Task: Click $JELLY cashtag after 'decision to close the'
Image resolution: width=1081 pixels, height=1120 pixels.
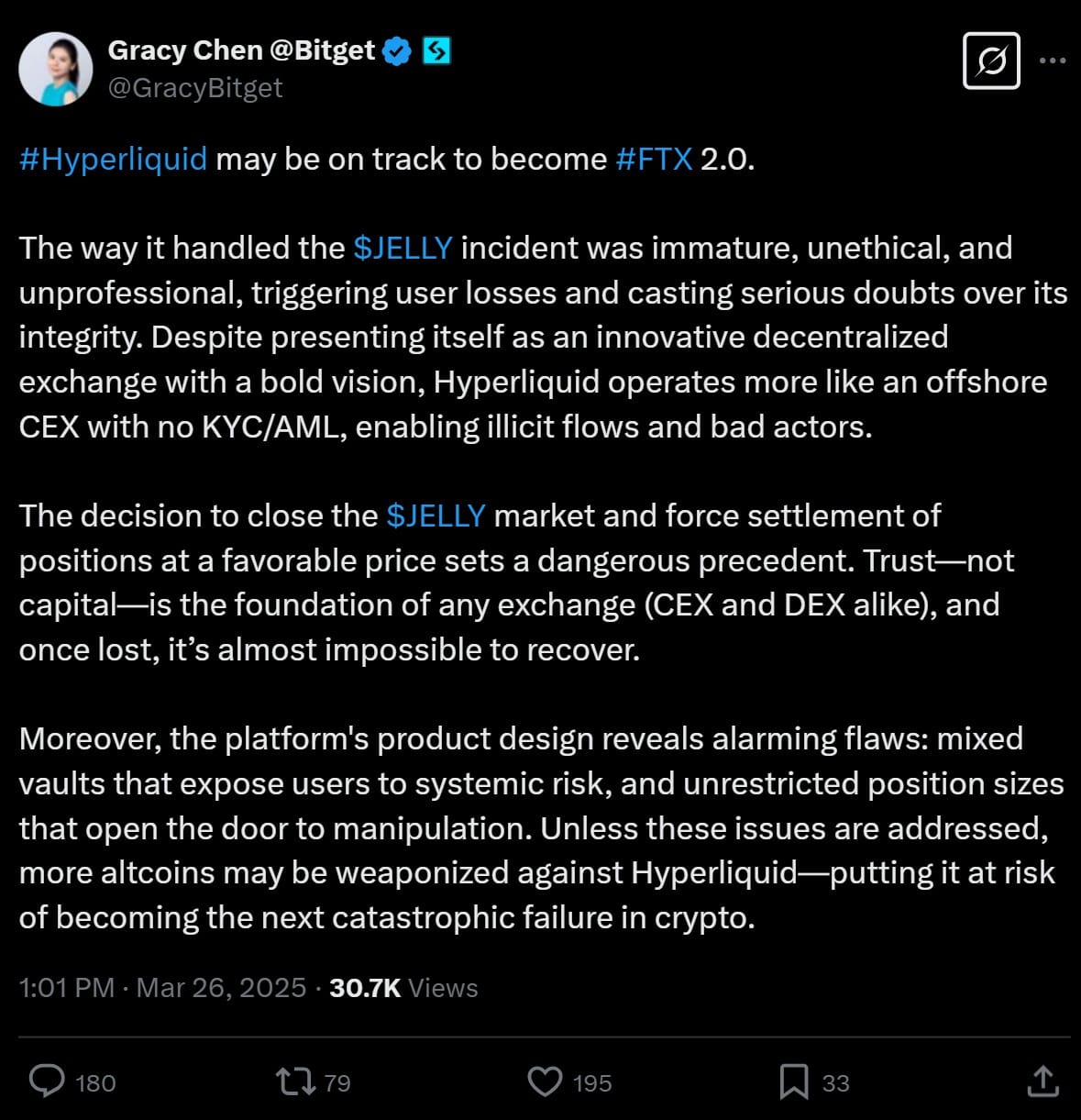Action: (x=436, y=516)
